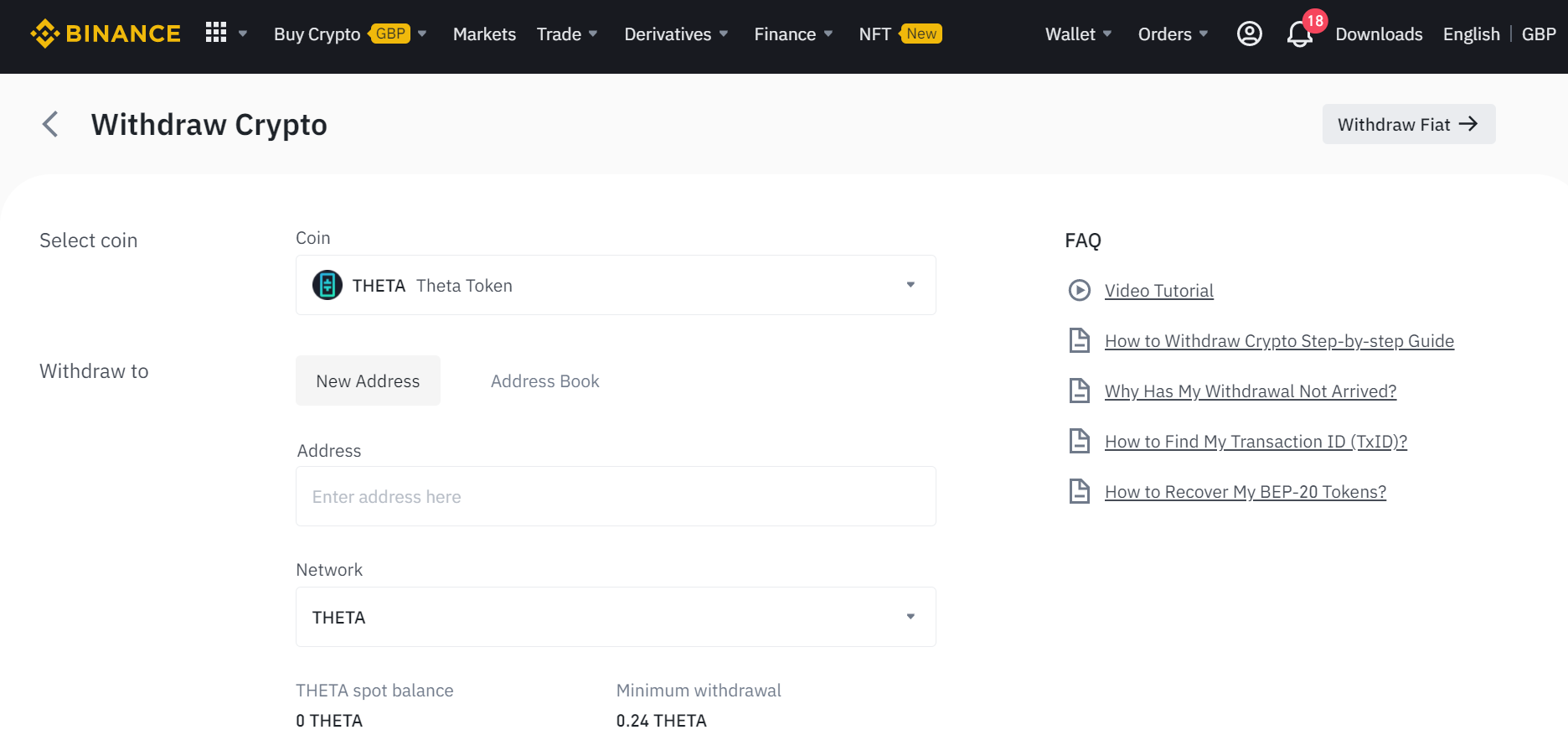Open the Video Tutorial link

click(x=1158, y=290)
